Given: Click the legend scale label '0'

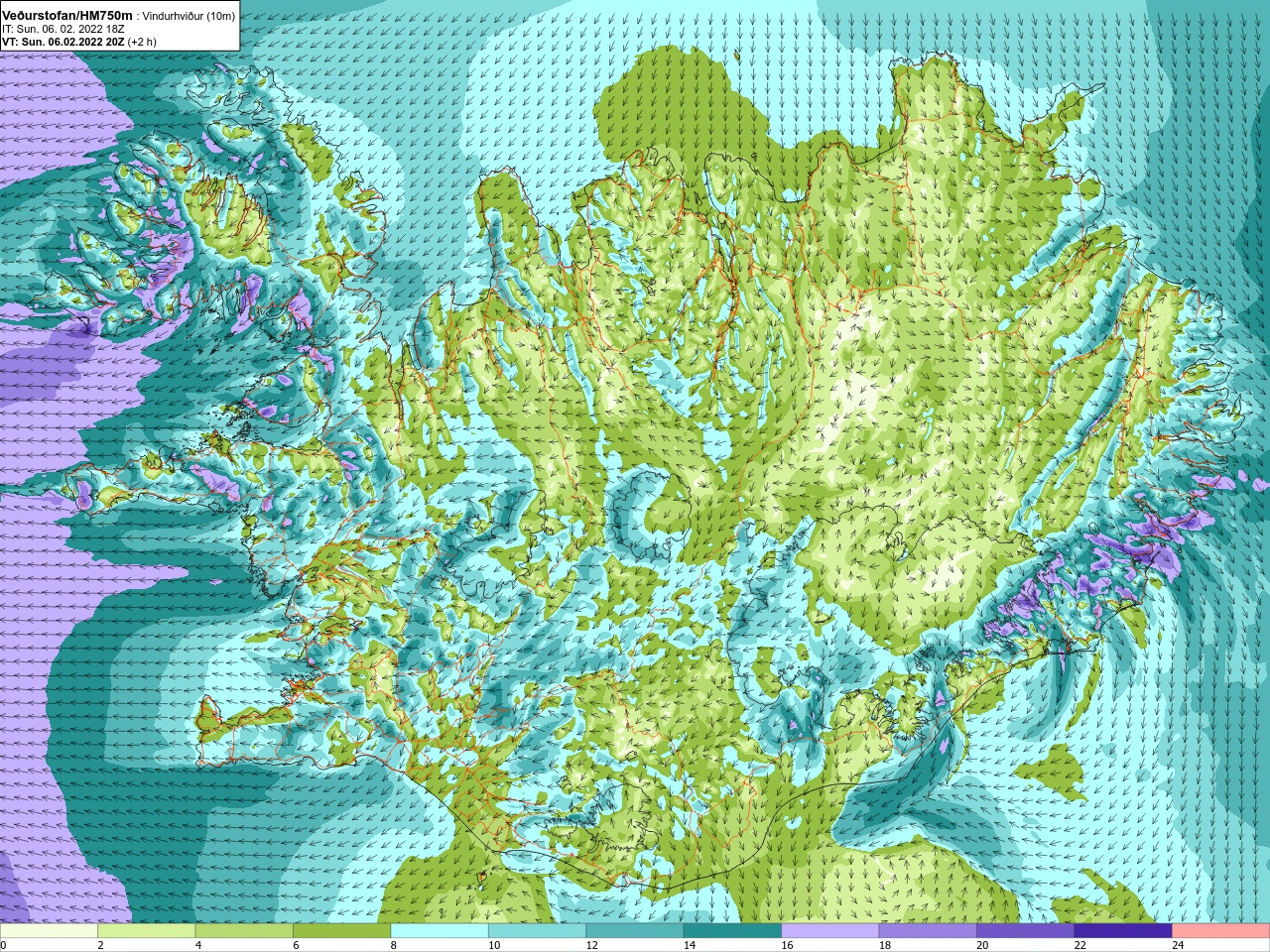Looking at the screenshot, I should [x=4, y=945].
